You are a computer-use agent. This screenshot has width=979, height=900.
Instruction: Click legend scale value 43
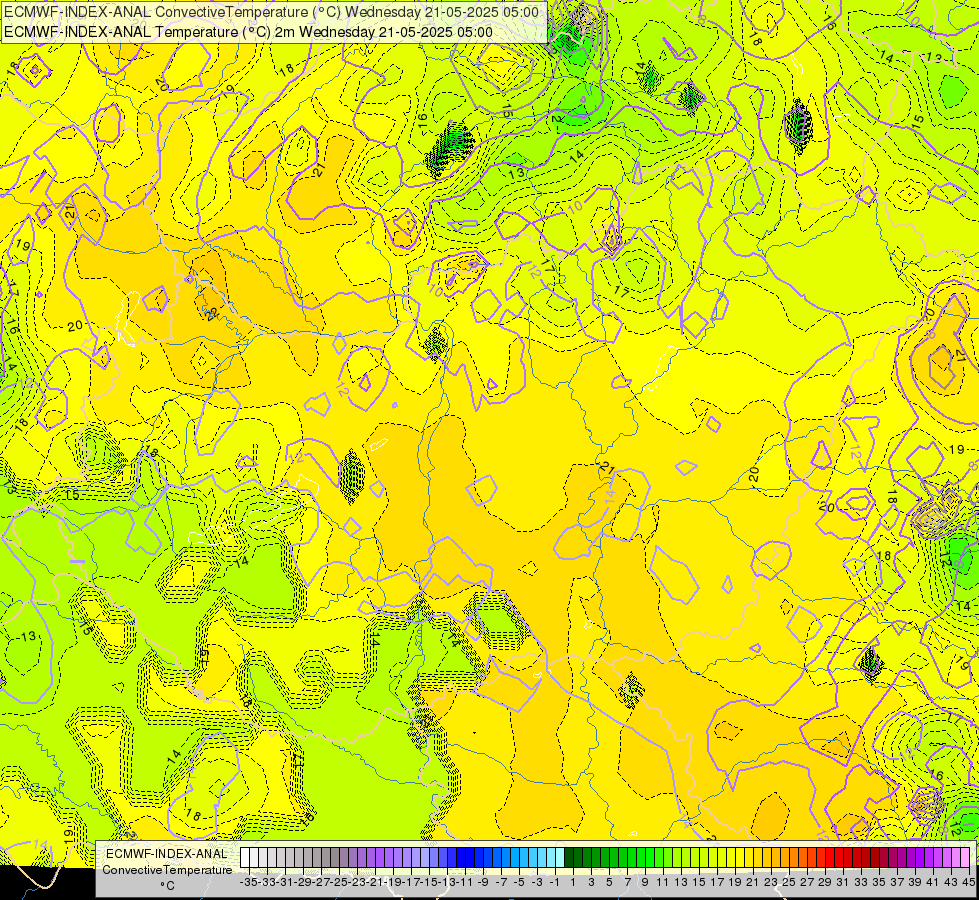coord(951,882)
